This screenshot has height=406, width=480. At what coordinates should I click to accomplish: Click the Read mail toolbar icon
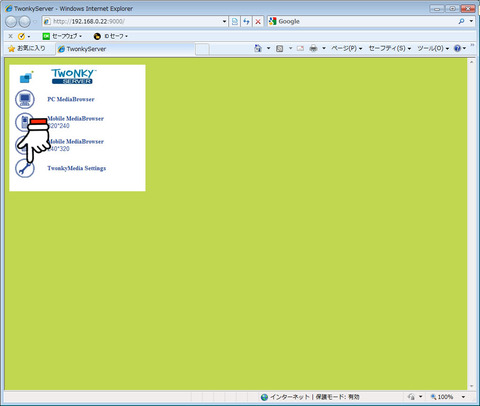coord(300,49)
